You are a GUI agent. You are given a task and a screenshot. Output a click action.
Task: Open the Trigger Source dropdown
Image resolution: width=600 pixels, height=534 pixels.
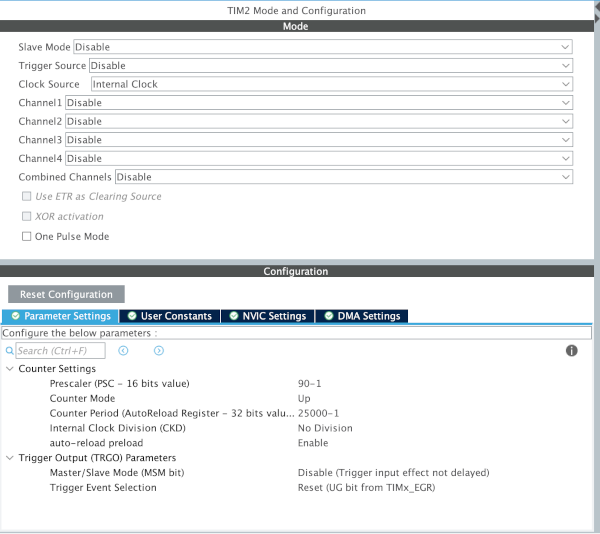point(330,66)
